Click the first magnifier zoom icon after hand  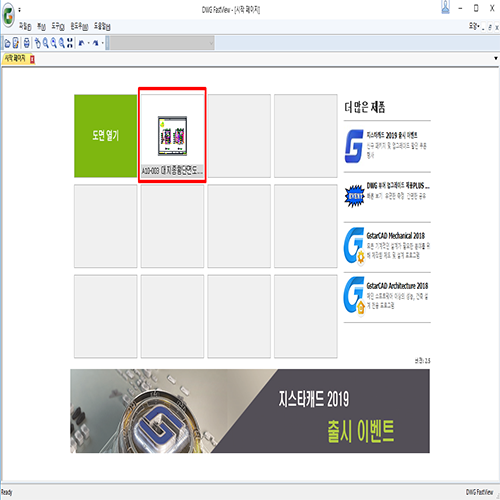coord(46,43)
